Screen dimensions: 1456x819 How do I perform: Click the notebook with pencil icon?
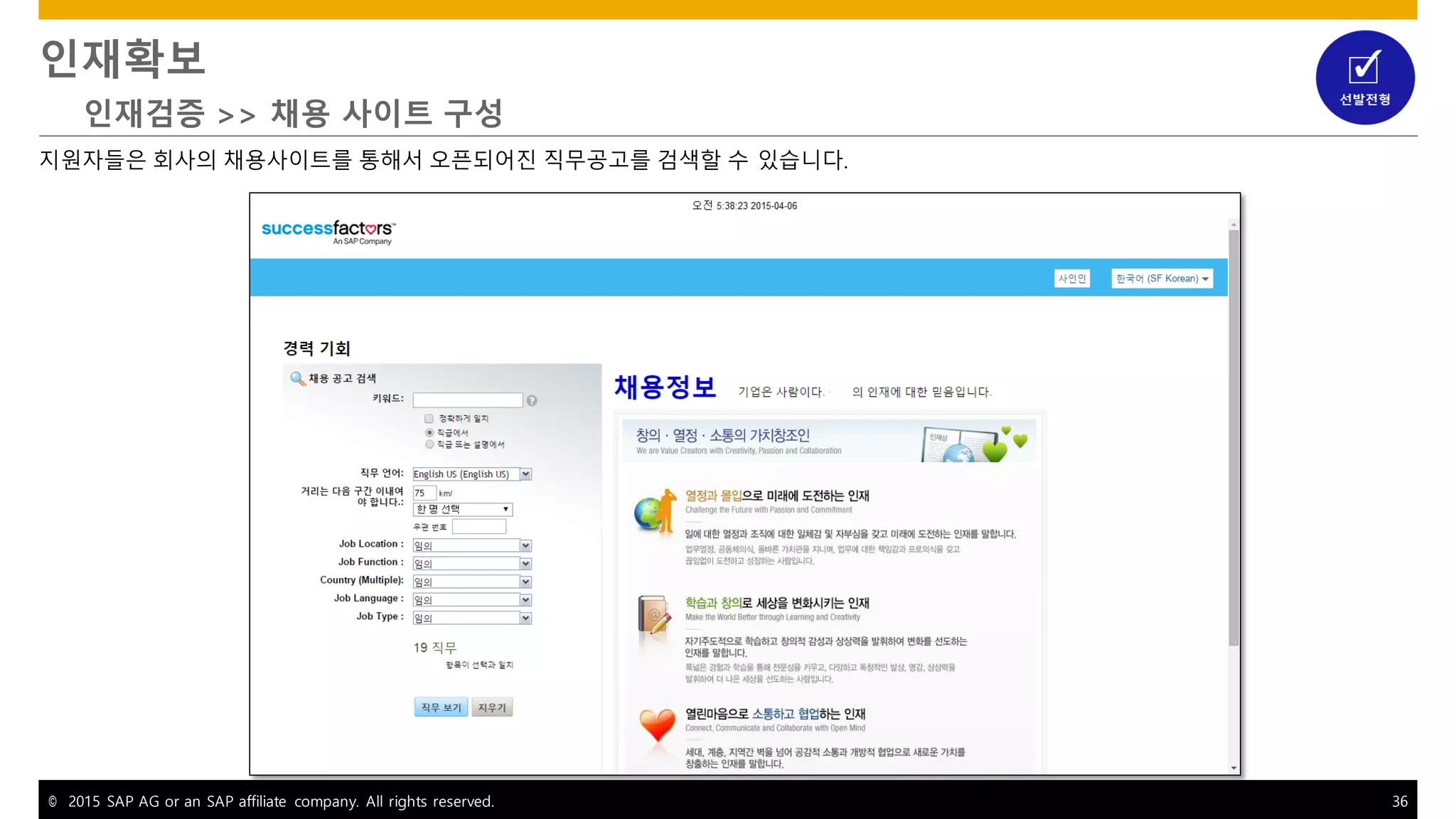click(655, 615)
